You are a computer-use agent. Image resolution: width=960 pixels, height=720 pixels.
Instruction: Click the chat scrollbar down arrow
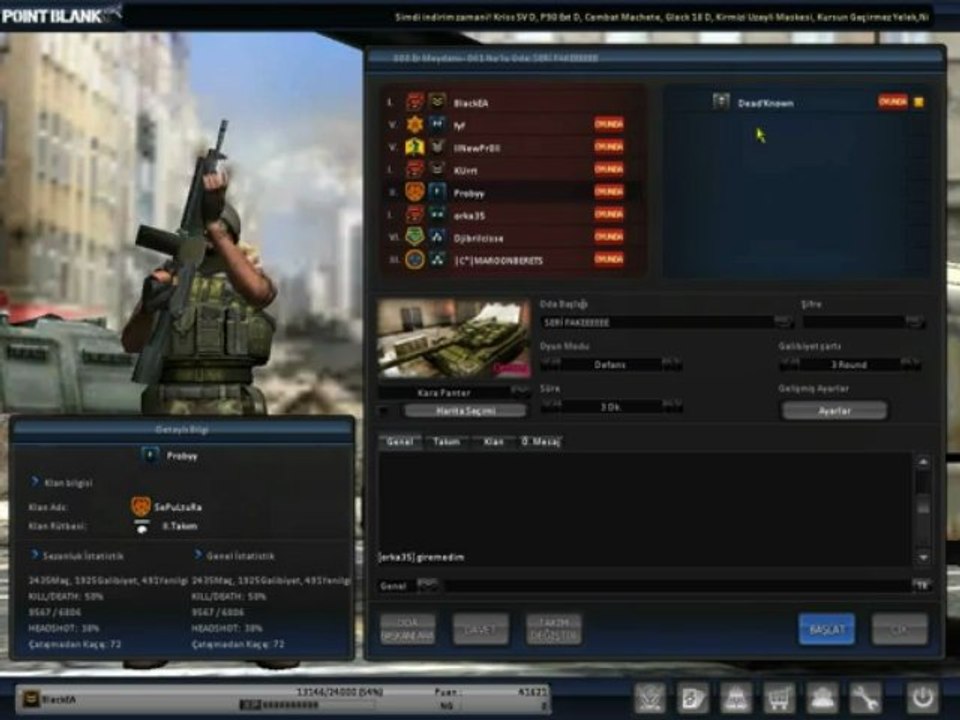click(923, 557)
